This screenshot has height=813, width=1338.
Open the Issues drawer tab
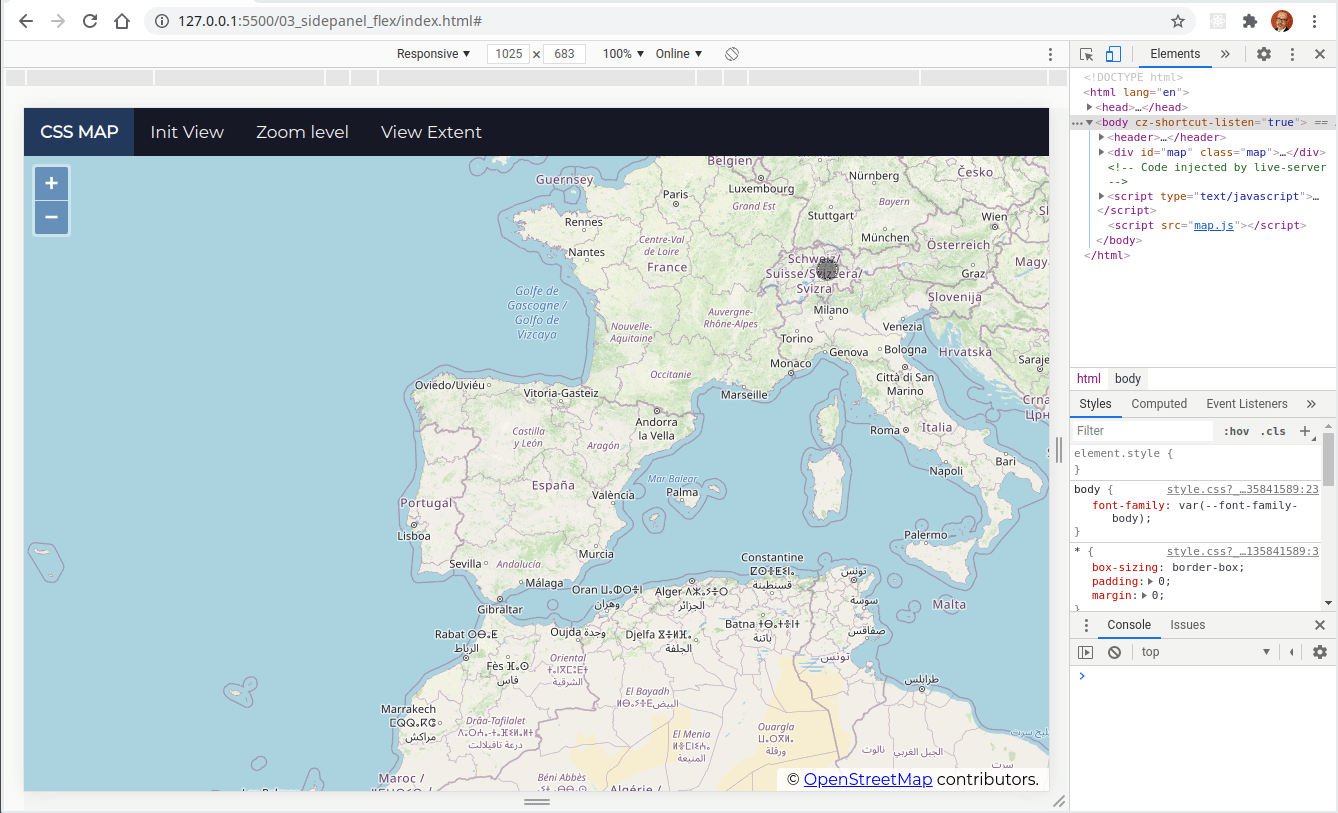[1188, 625]
